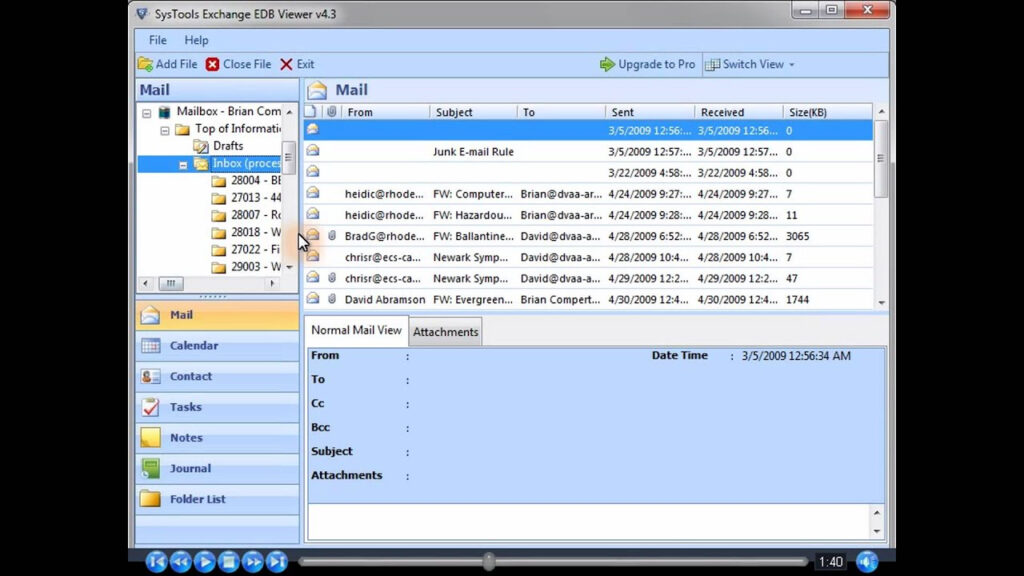
Task: Click the video player stop button
Action: coord(229,562)
